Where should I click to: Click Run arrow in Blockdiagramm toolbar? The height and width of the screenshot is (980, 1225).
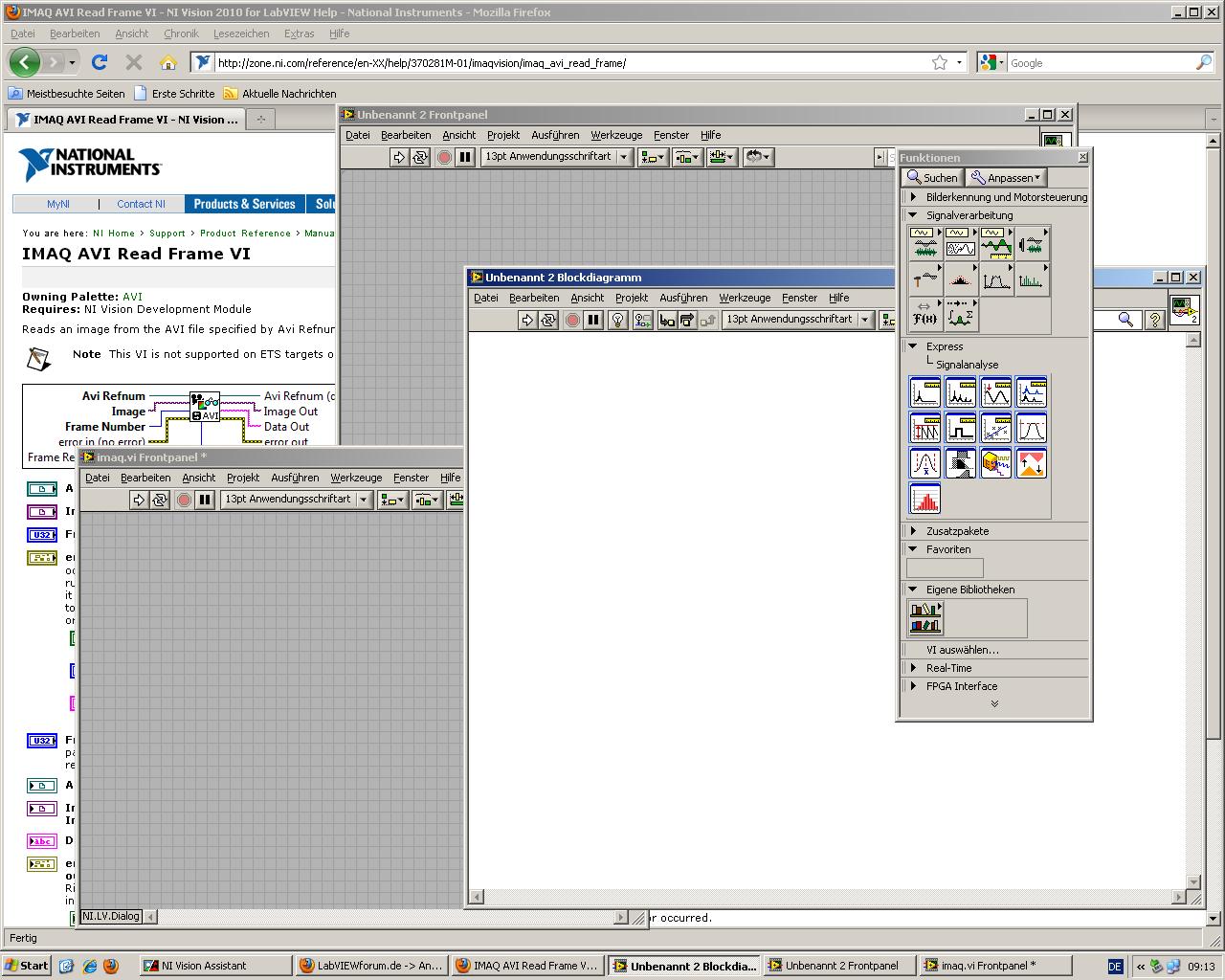pos(527,320)
